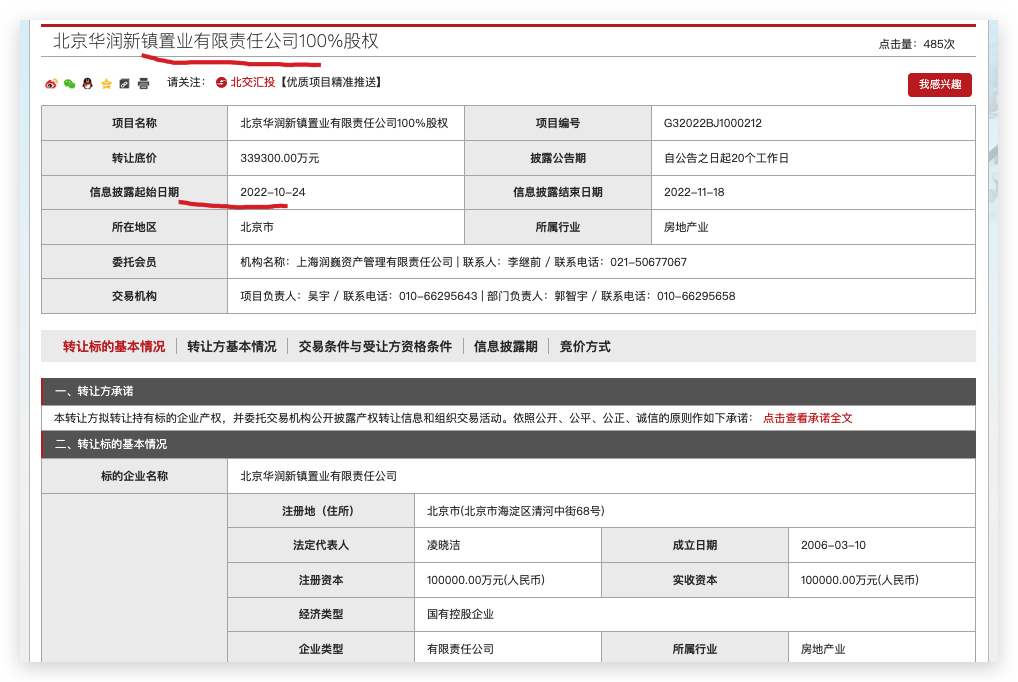Screen dimensions: 1018x682
Task: Select end date 2022-11-18
Action: point(694,192)
